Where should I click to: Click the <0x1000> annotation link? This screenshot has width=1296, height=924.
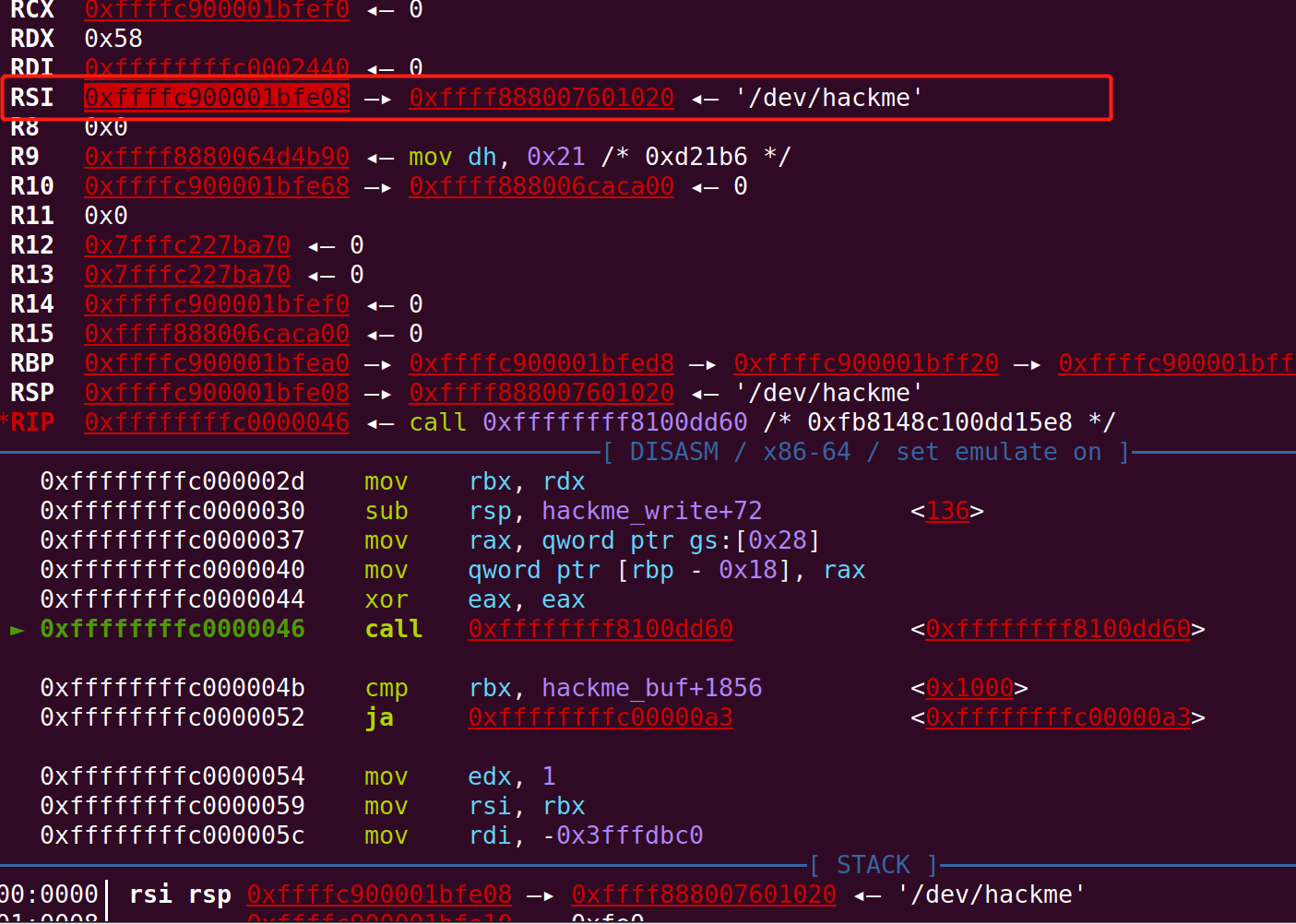(x=969, y=688)
